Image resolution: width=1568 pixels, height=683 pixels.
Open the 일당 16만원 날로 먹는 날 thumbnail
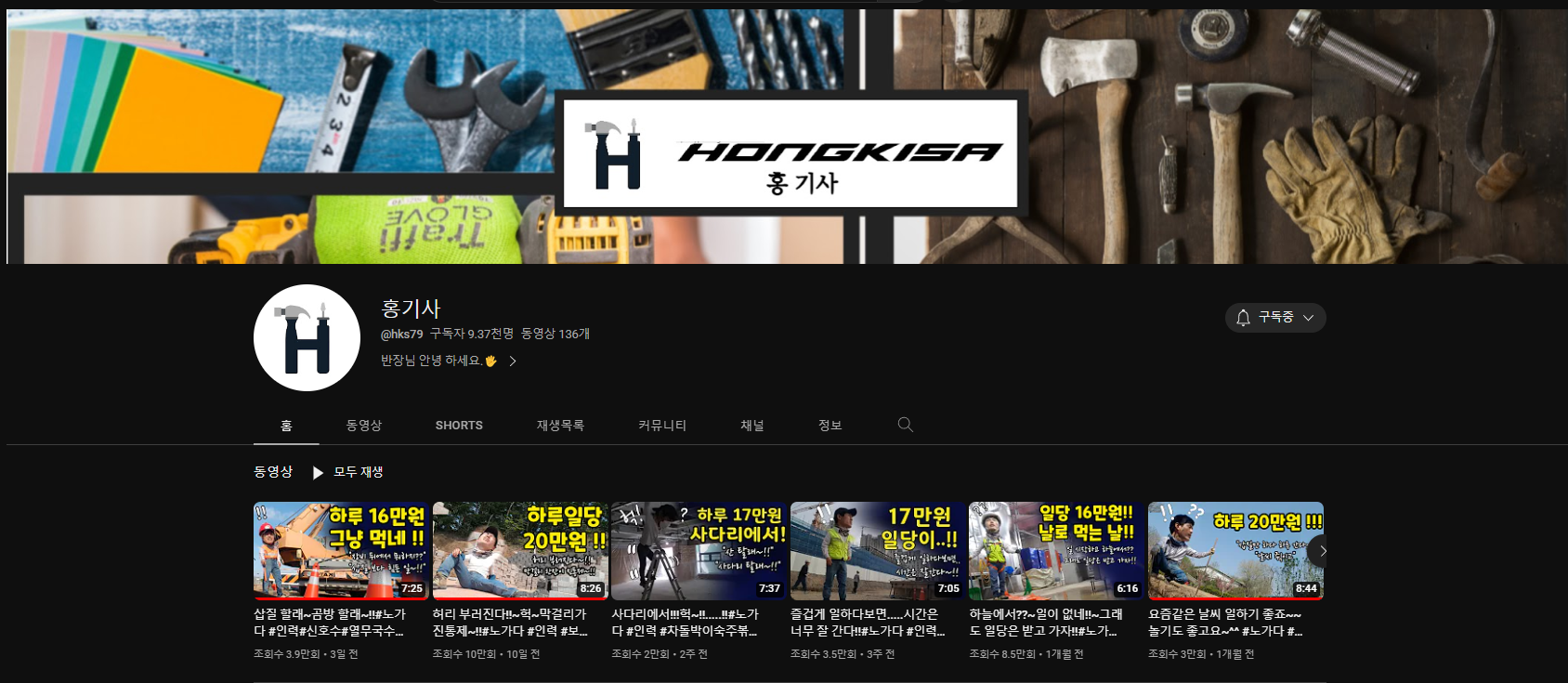pos(1056,551)
